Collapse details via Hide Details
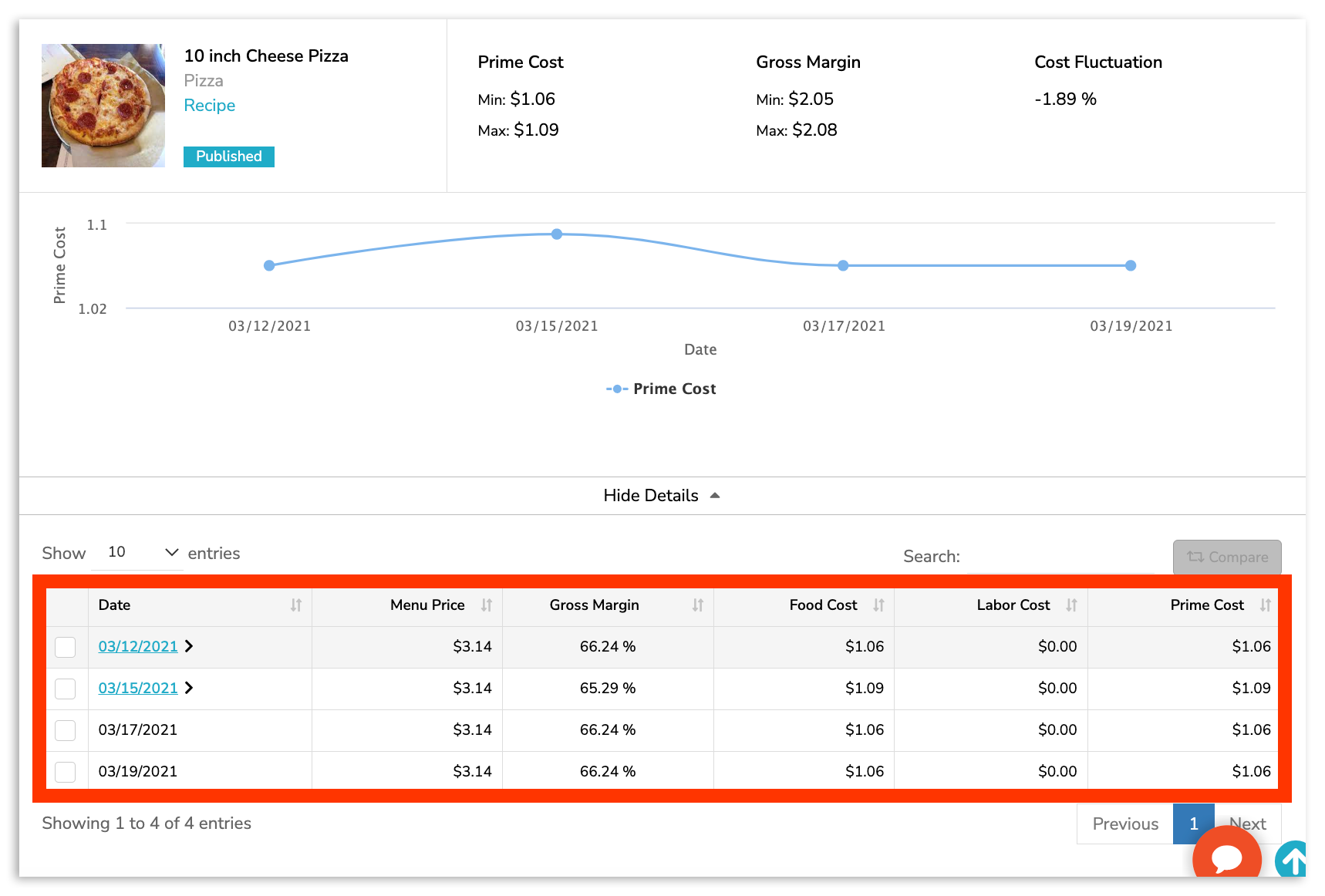Viewport: 1325px width, 896px height. click(x=660, y=495)
